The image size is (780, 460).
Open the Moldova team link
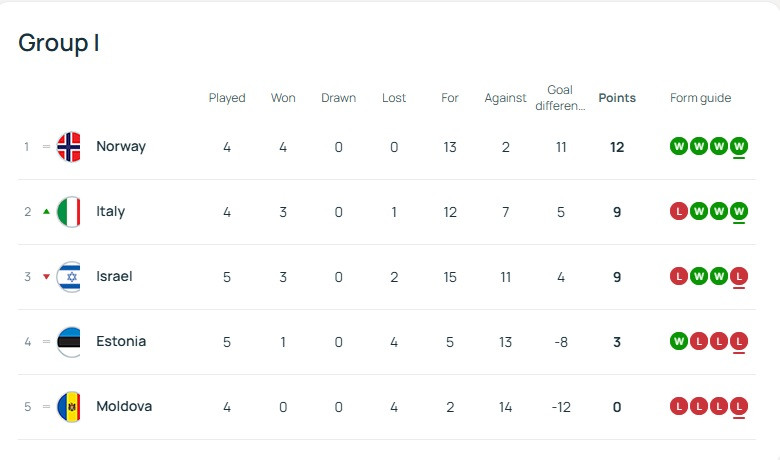coord(124,406)
